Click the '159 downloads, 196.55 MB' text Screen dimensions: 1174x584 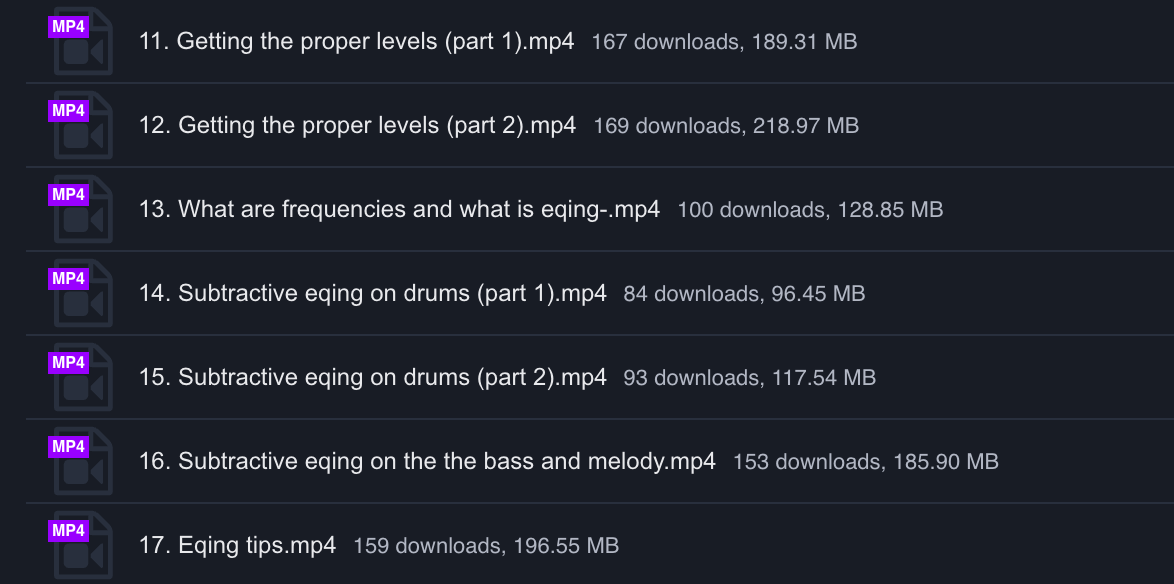coord(486,546)
